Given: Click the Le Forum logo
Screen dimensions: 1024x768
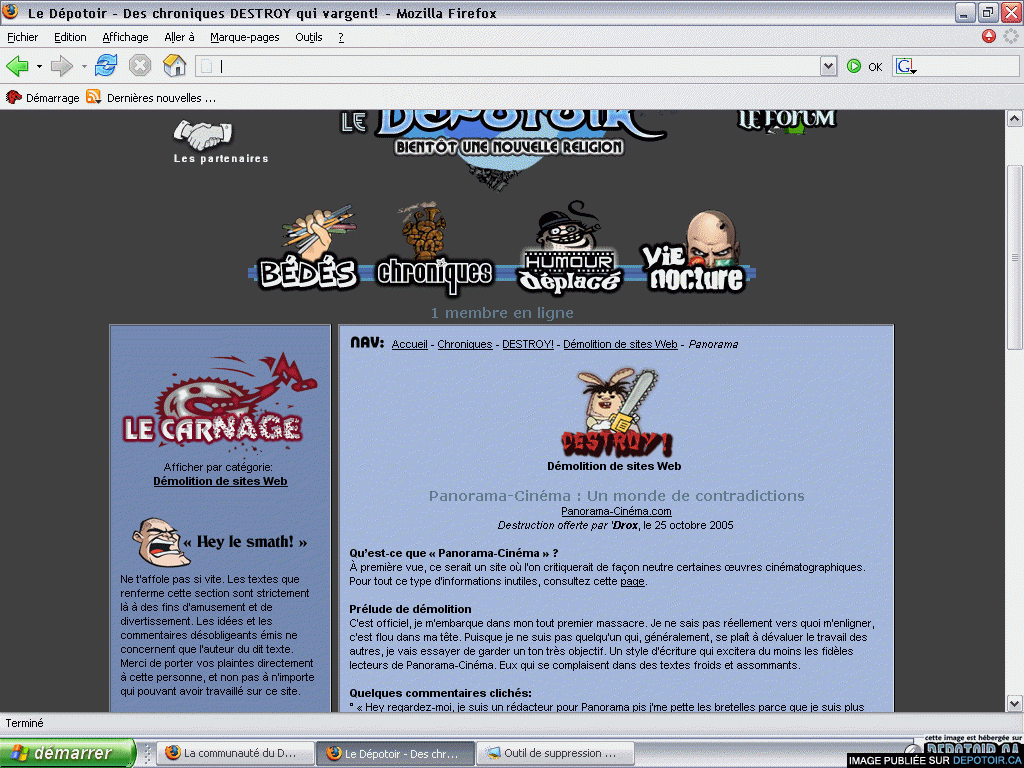Looking at the screenshot, I should click(787, 121).
